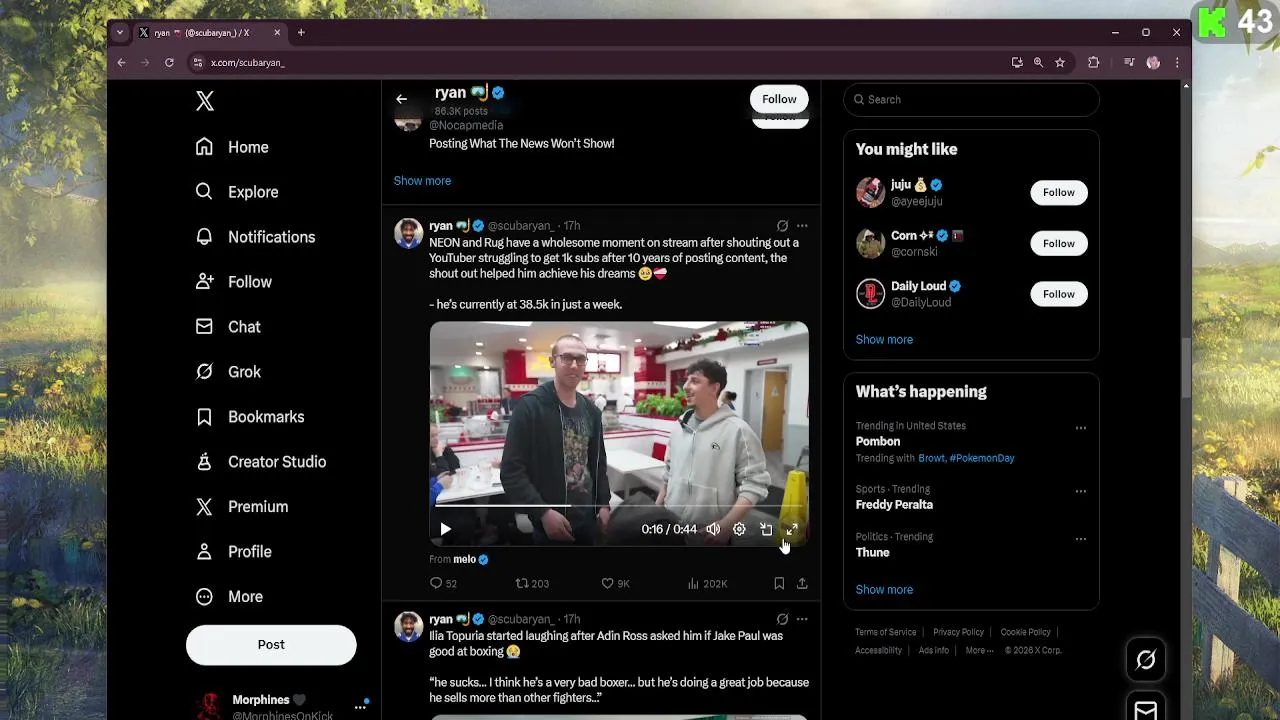Open Morphines account options menu
This screenshot has width=1280, height=720.
click(360, 707)
